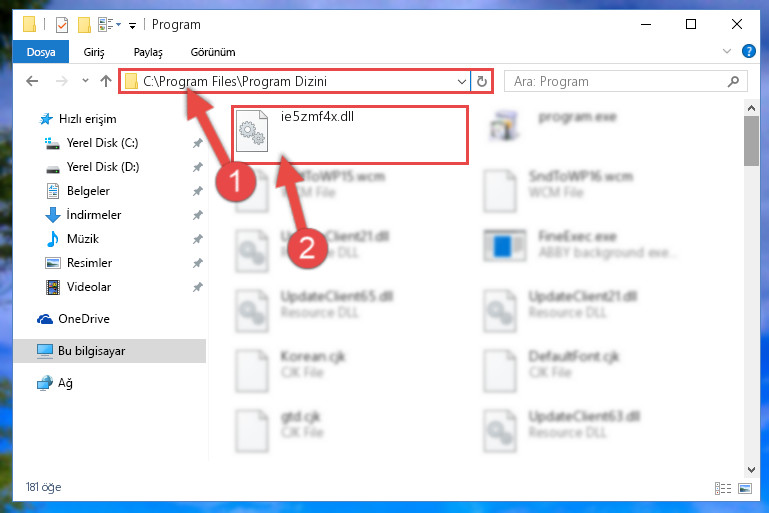Customize Quick Access Toolbar dropdown
Viewport: 769px width, 513px height.
(x=132, y=26)
